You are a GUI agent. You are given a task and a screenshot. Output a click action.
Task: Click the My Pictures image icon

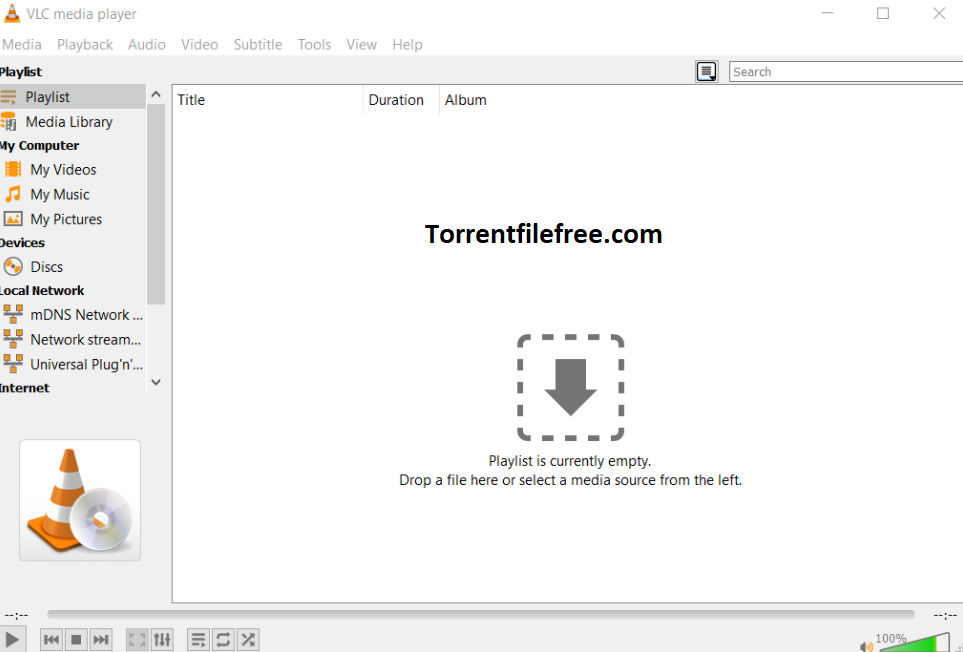tap(13, 219)
